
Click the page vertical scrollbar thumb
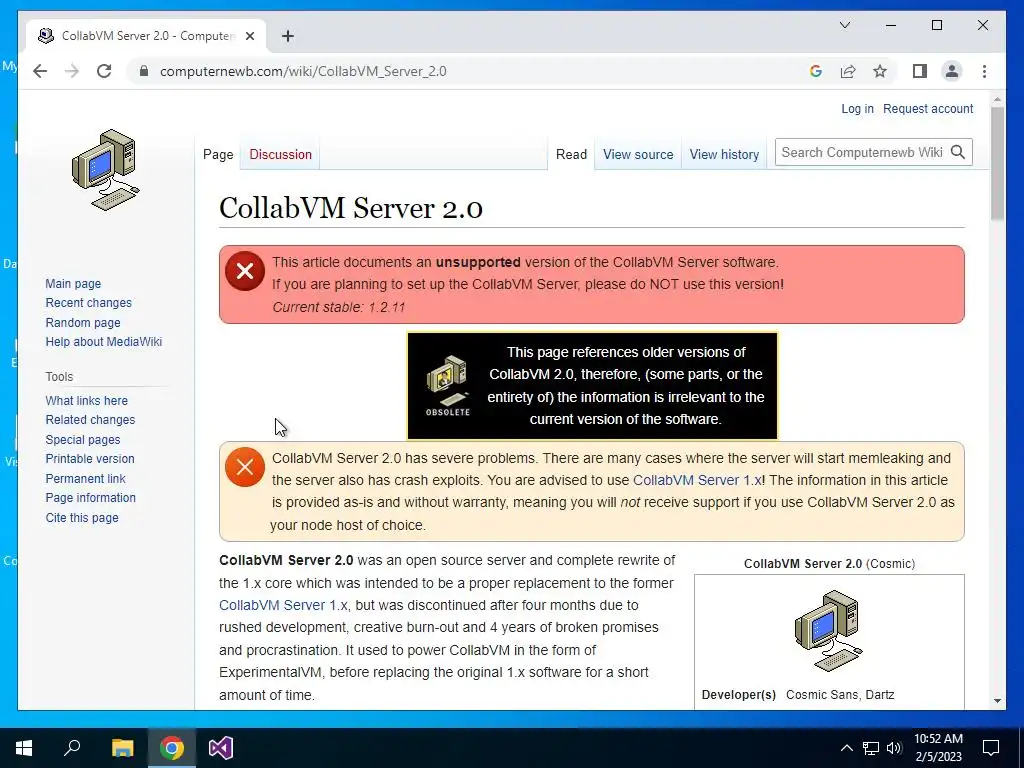(x=997, y=163)
